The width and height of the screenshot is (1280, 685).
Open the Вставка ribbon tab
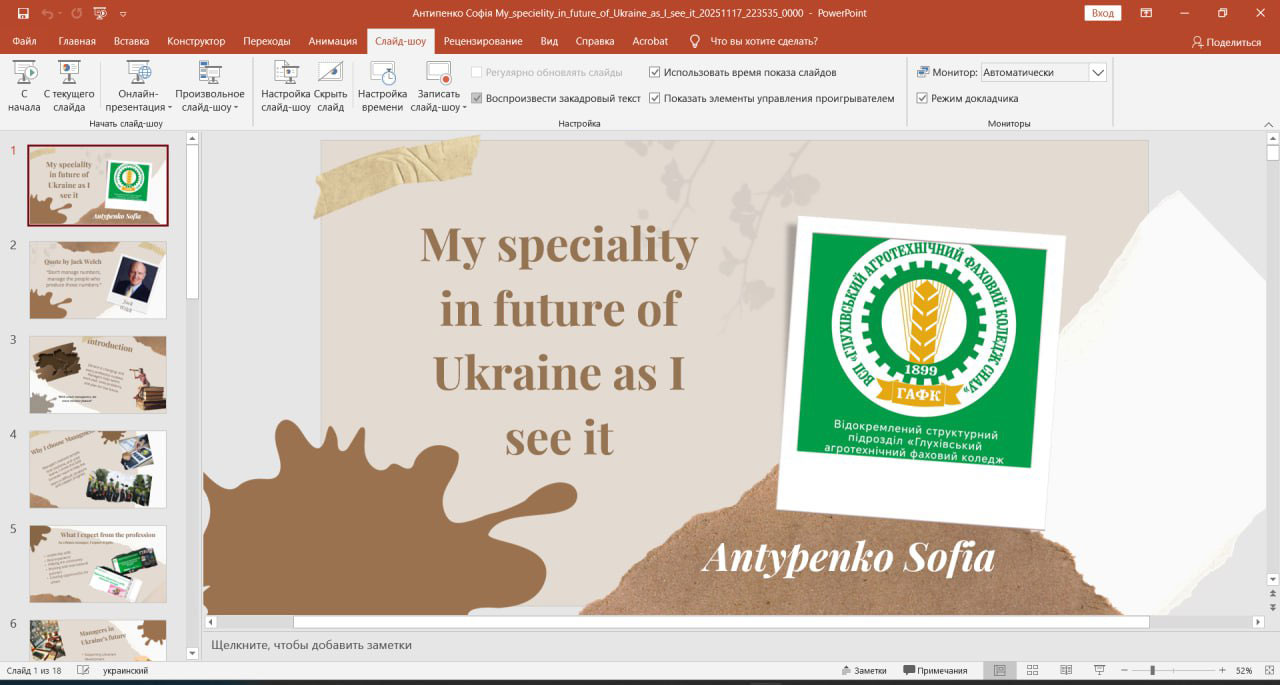[x=131, y=41]
